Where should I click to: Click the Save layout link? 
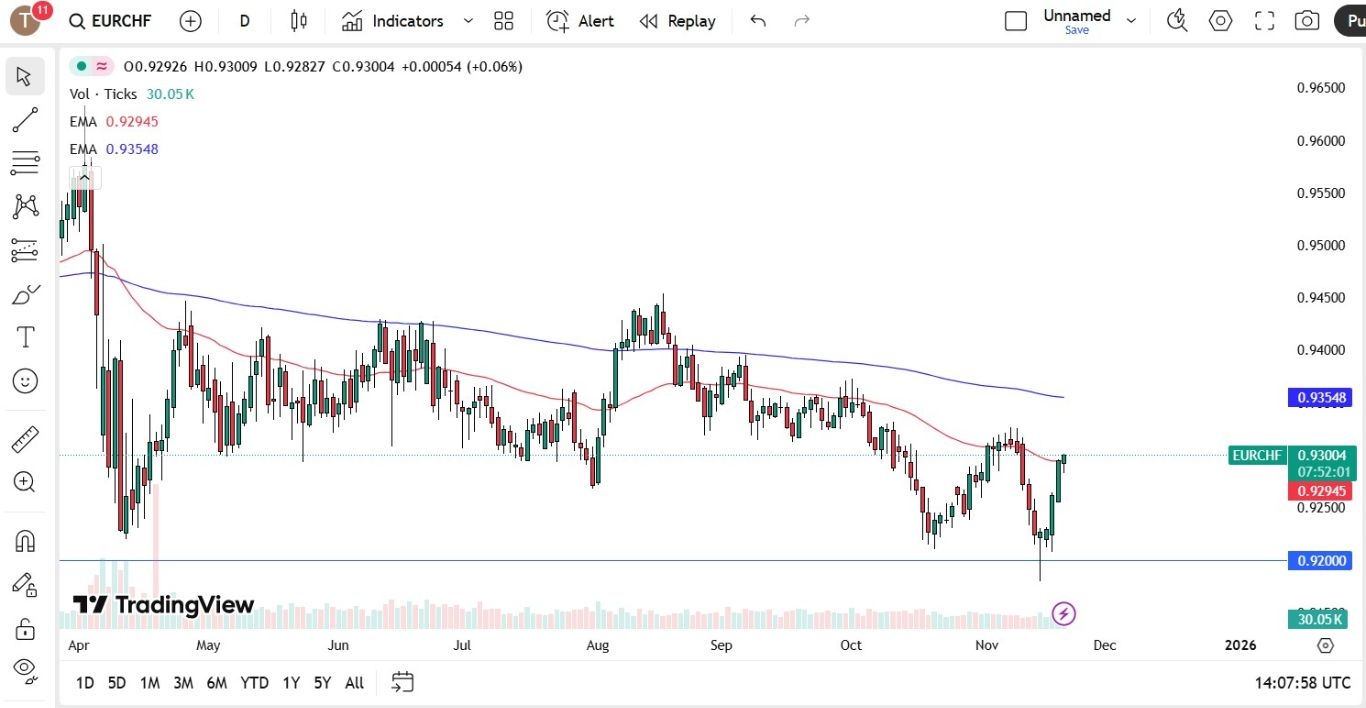pos(1076,30)
